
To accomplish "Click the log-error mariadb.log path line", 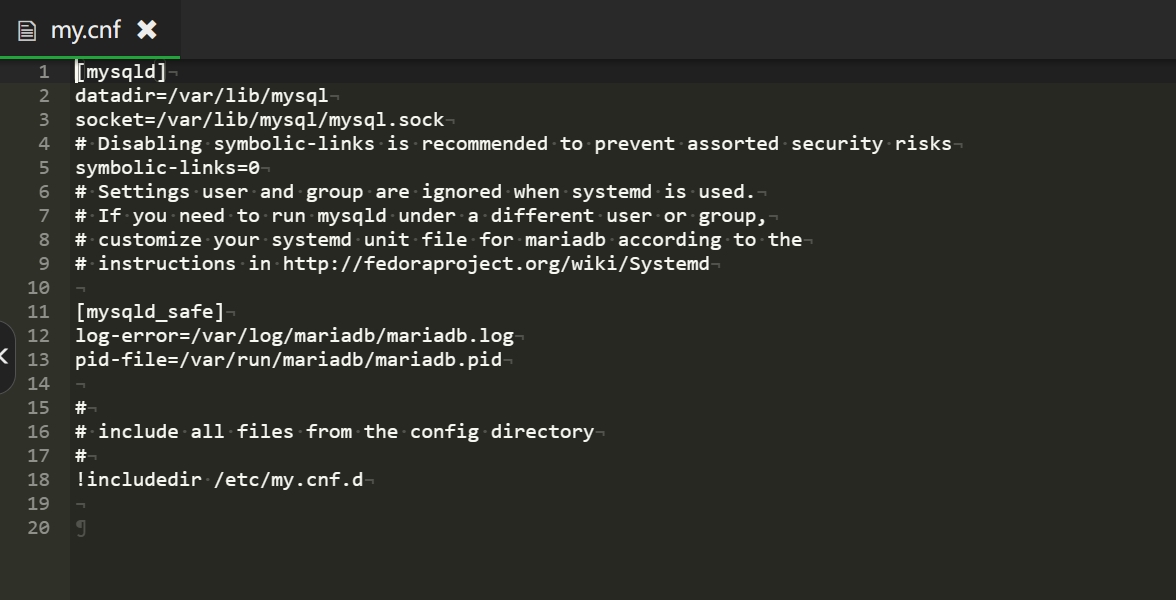I will coord(295,336).
